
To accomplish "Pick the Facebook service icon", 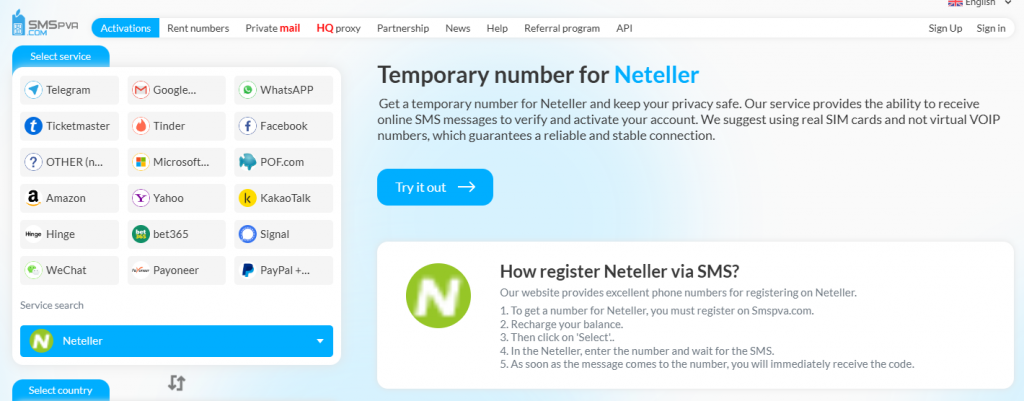I will [x=248, y=126].
